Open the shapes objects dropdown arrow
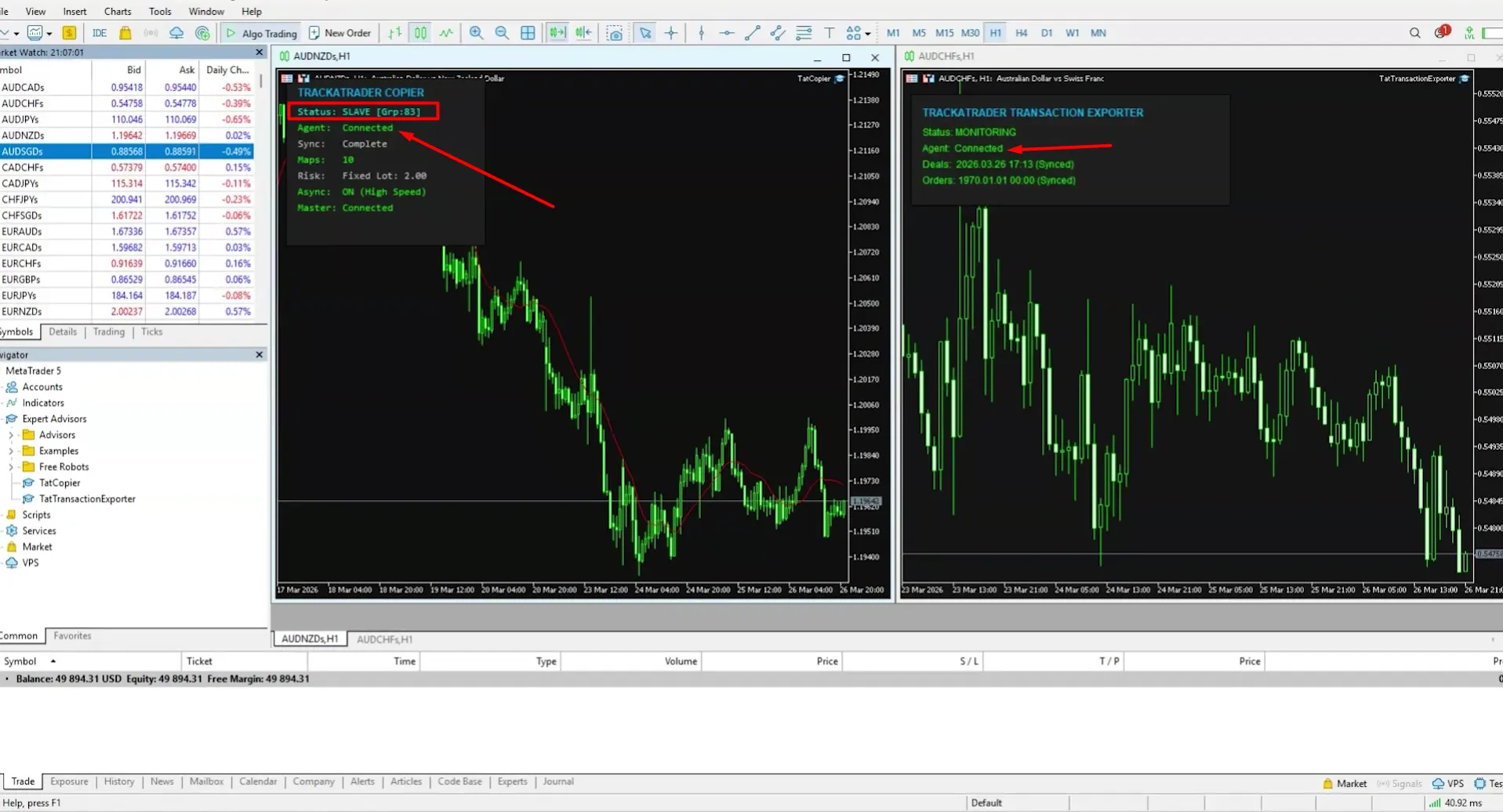 click(868, 34)
